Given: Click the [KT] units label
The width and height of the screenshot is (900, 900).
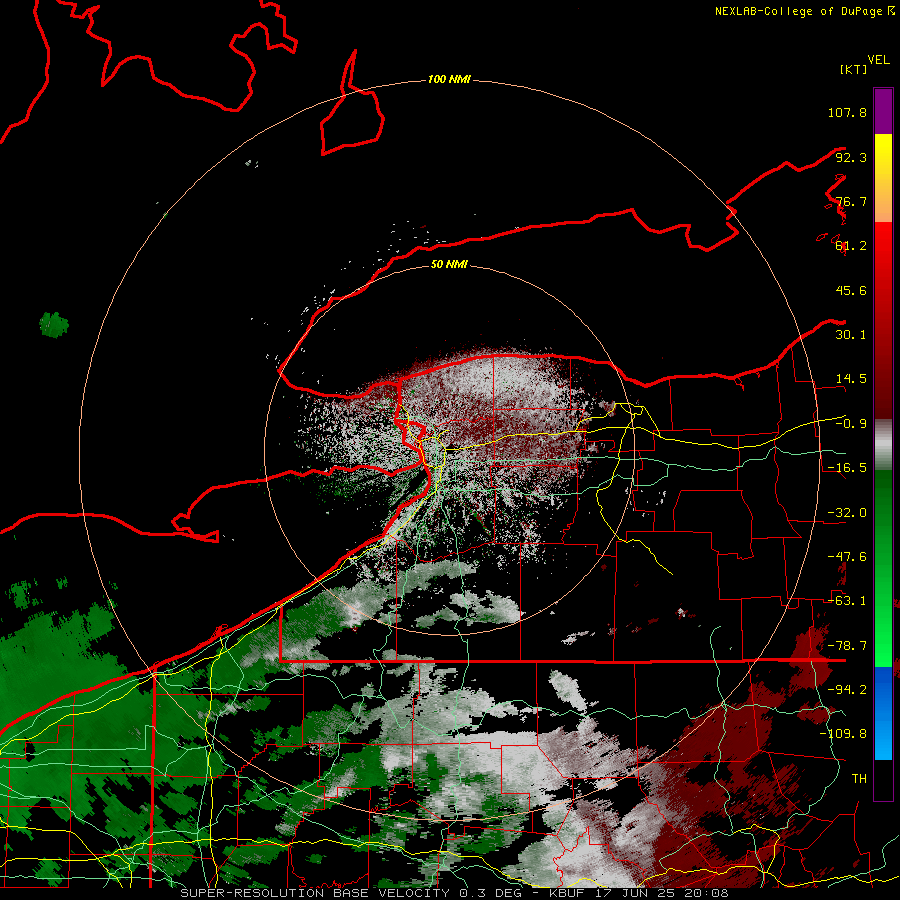Looking at the screenshot, I should pyautogui.click(x=853, y=69).
